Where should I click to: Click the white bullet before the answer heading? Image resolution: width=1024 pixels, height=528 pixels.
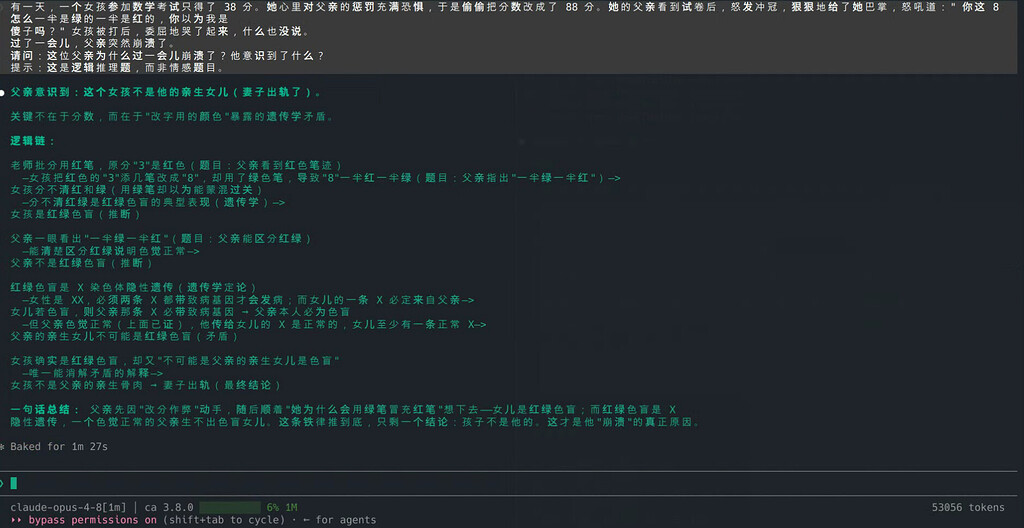click(x=3, y=93)
